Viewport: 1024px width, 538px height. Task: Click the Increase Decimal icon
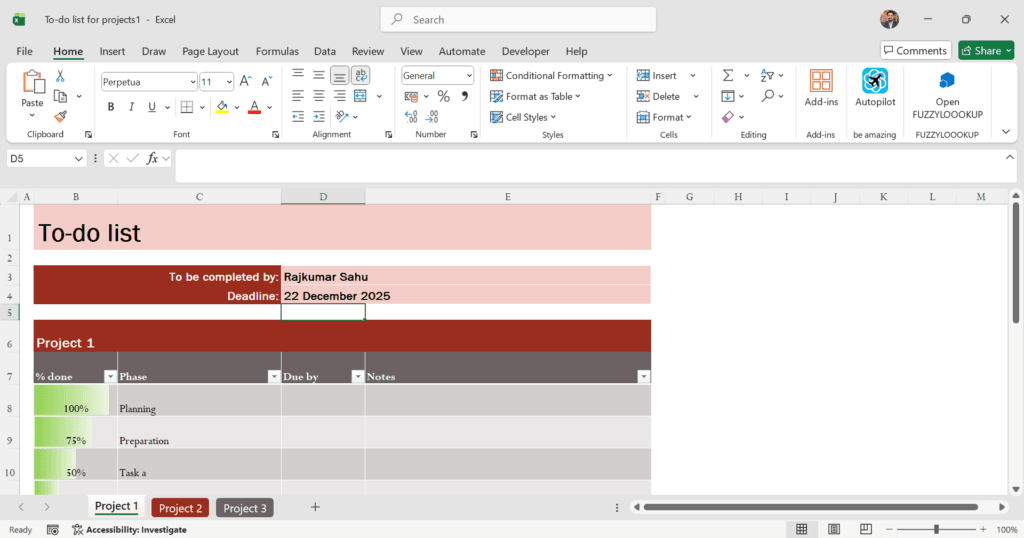(411, 117)
